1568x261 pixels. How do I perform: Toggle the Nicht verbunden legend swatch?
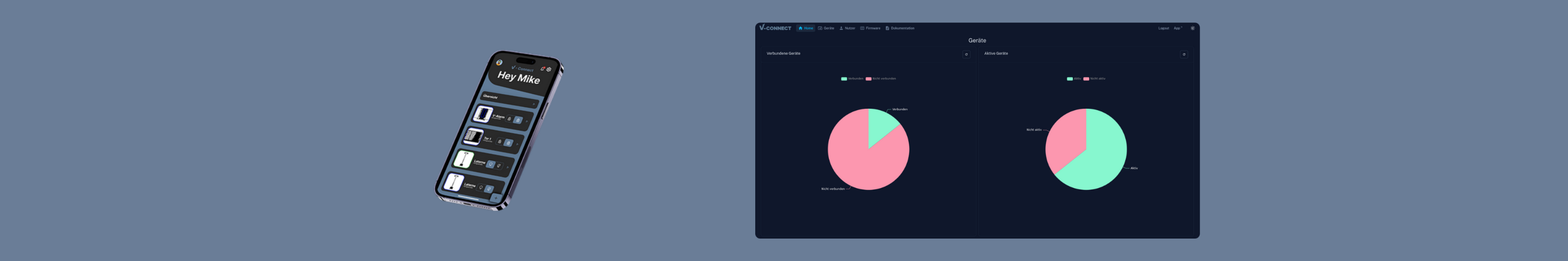[x=869, y=78]
